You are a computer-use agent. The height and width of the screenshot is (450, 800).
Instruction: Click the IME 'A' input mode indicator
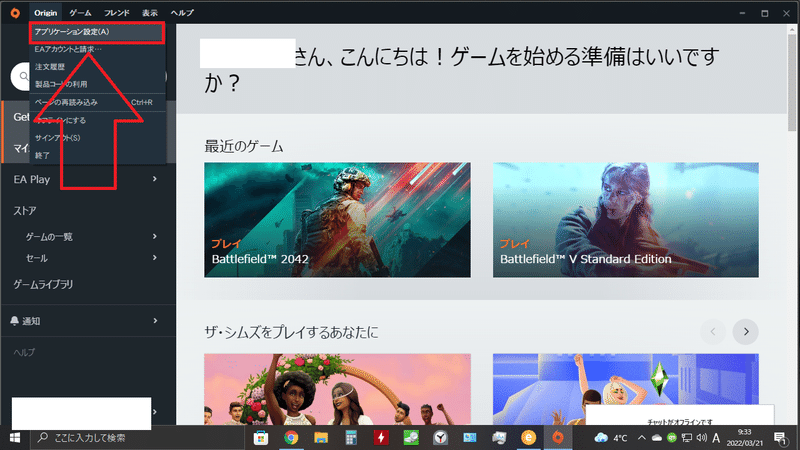click(x=716, y=438)
